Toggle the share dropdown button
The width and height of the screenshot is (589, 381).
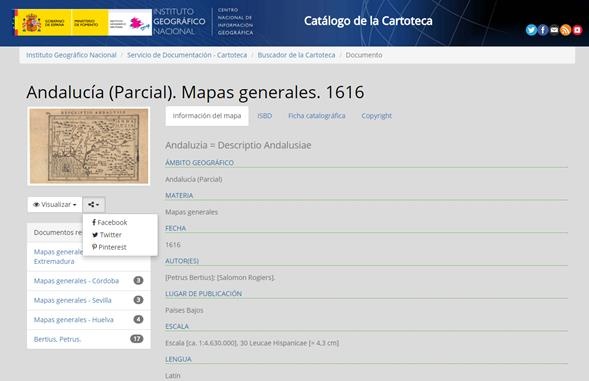[94, 204]
